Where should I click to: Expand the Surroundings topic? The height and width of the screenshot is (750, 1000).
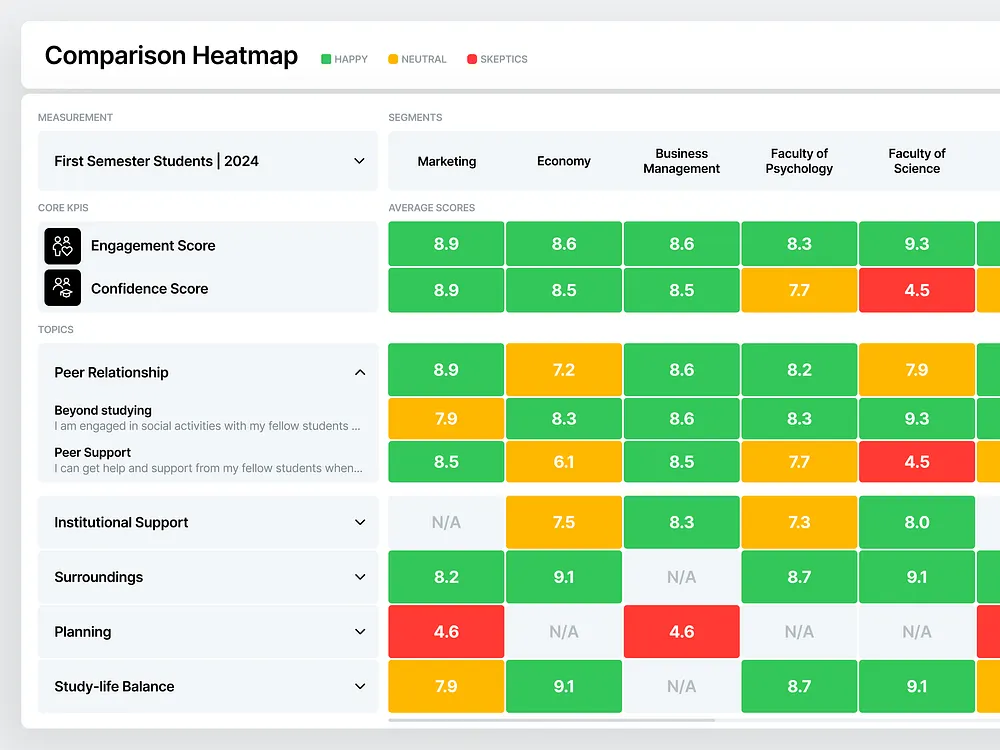360,577
